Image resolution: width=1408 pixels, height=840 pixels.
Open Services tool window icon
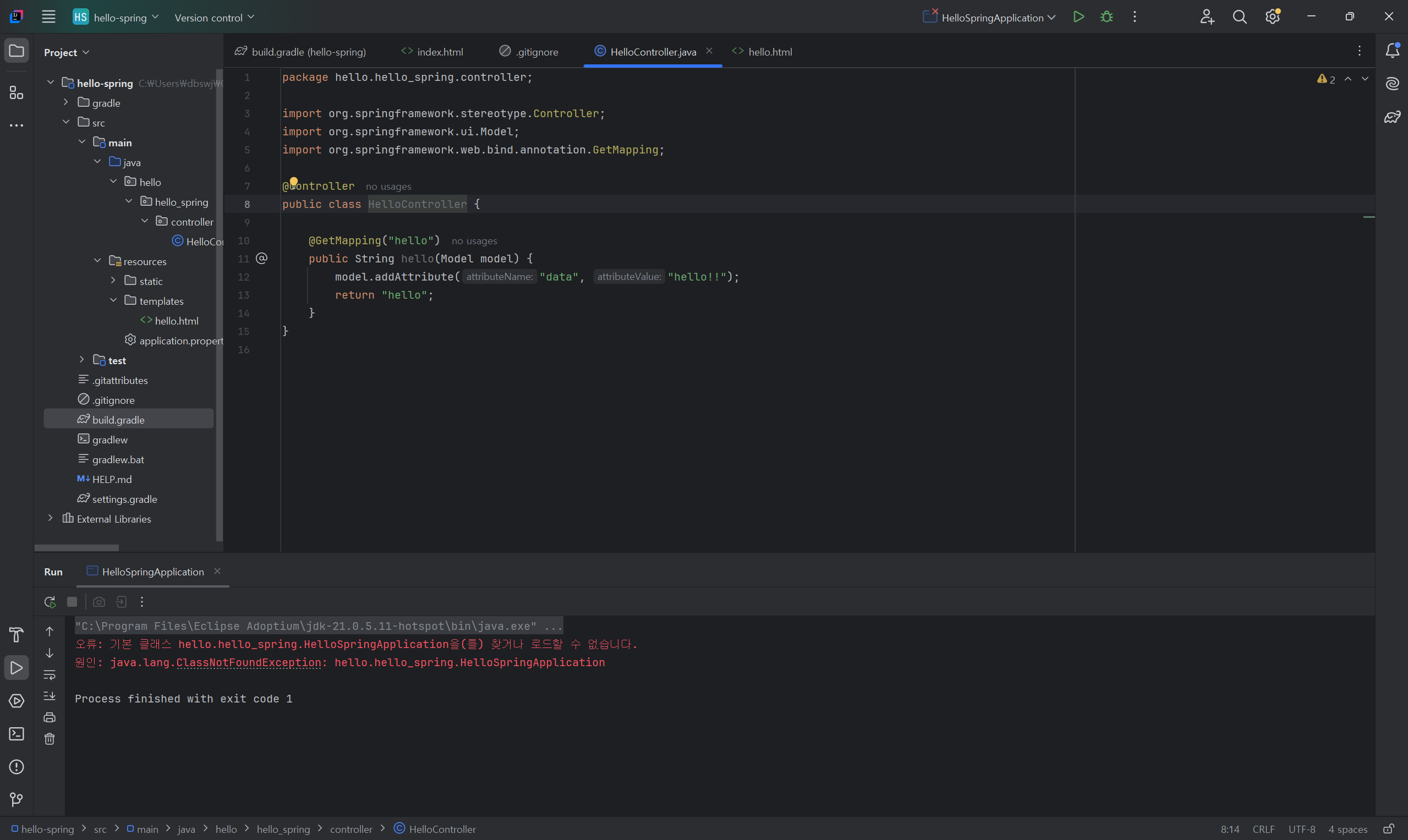click(x=17, y=701)
